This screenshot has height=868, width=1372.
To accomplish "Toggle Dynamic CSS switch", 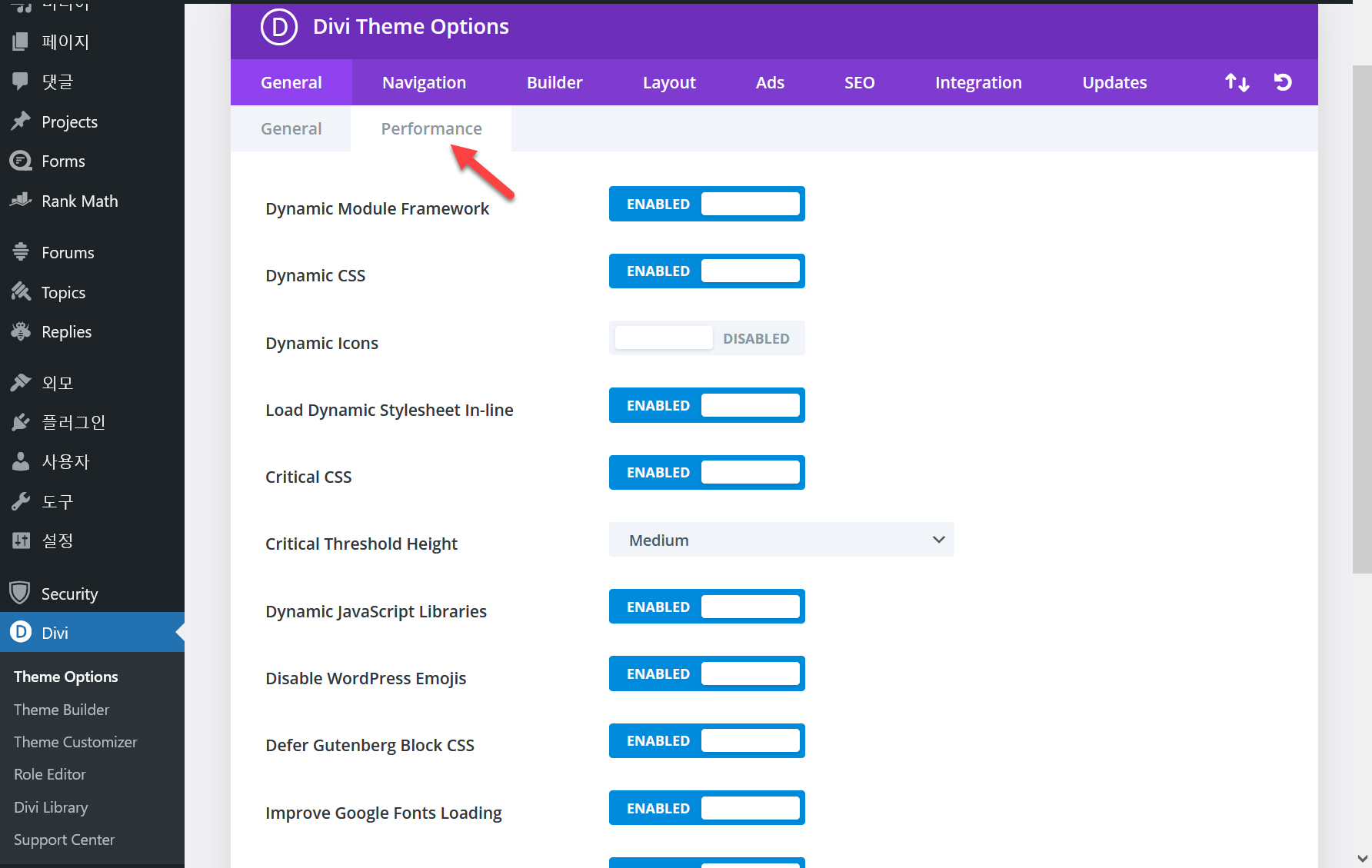I will point(707,271).
